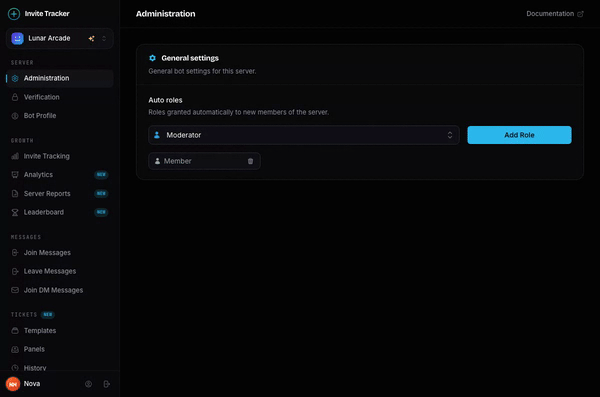Click the blue person icon in Moderator dropdown

(x=157, y=135)
